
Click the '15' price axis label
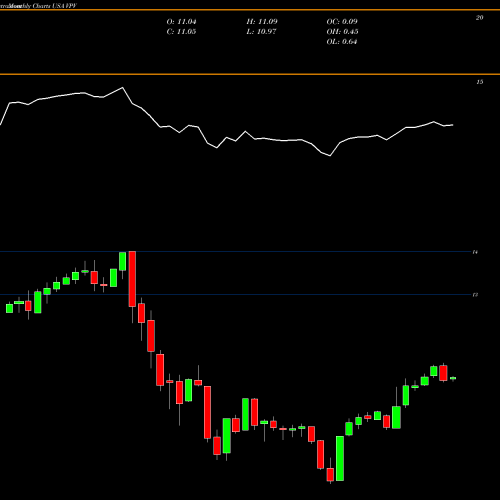coord(479,82)
